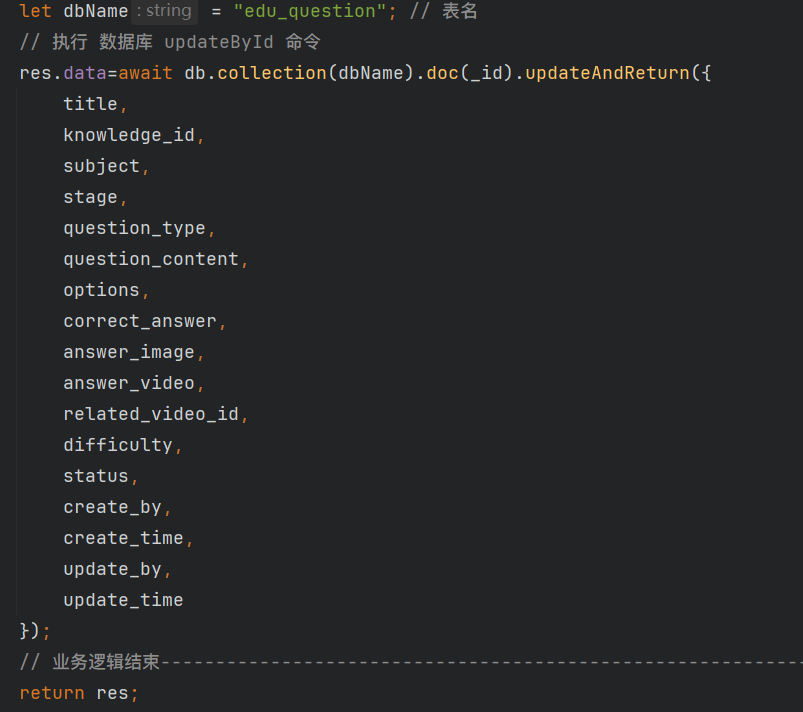
Task: Click the update_by property
Action: point(112,569)
